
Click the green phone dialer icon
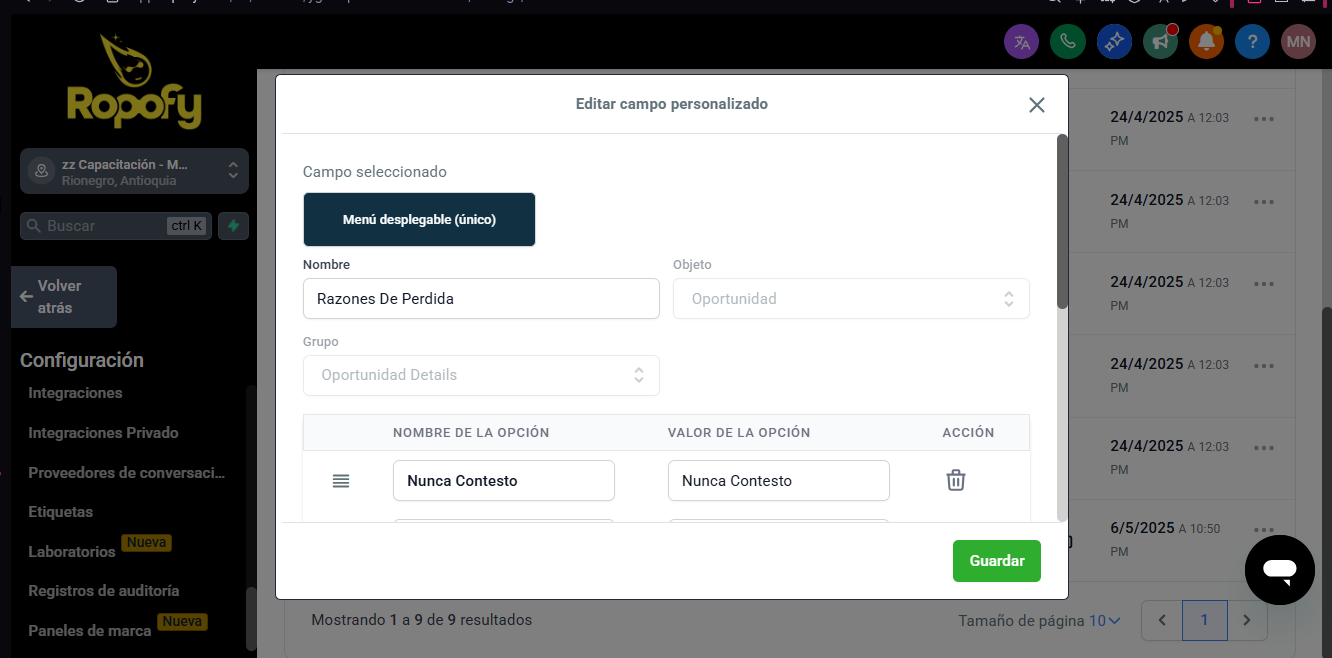[1067, 42]
